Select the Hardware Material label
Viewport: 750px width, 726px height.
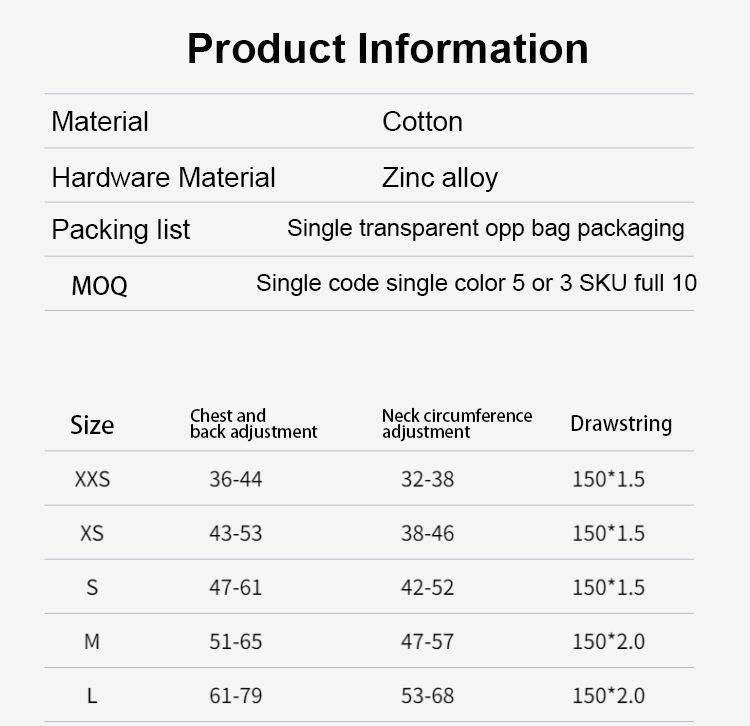164,177
